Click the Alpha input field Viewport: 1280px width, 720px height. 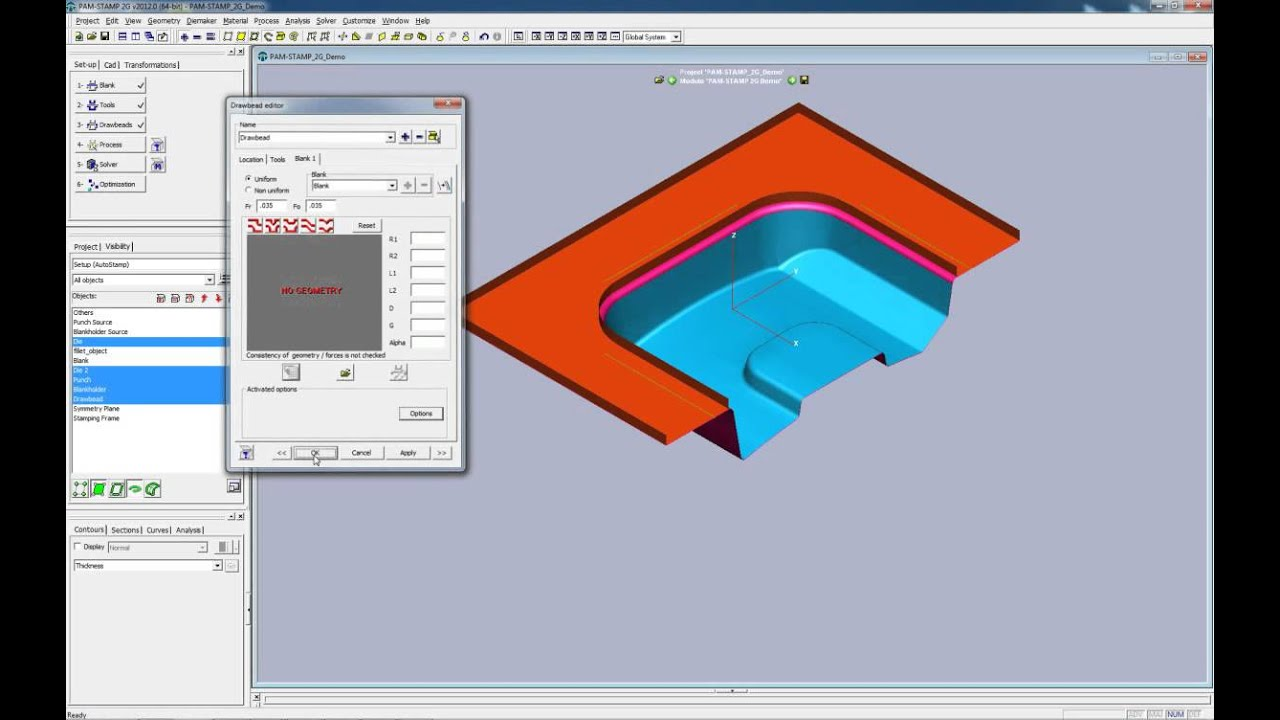(427, 342)
